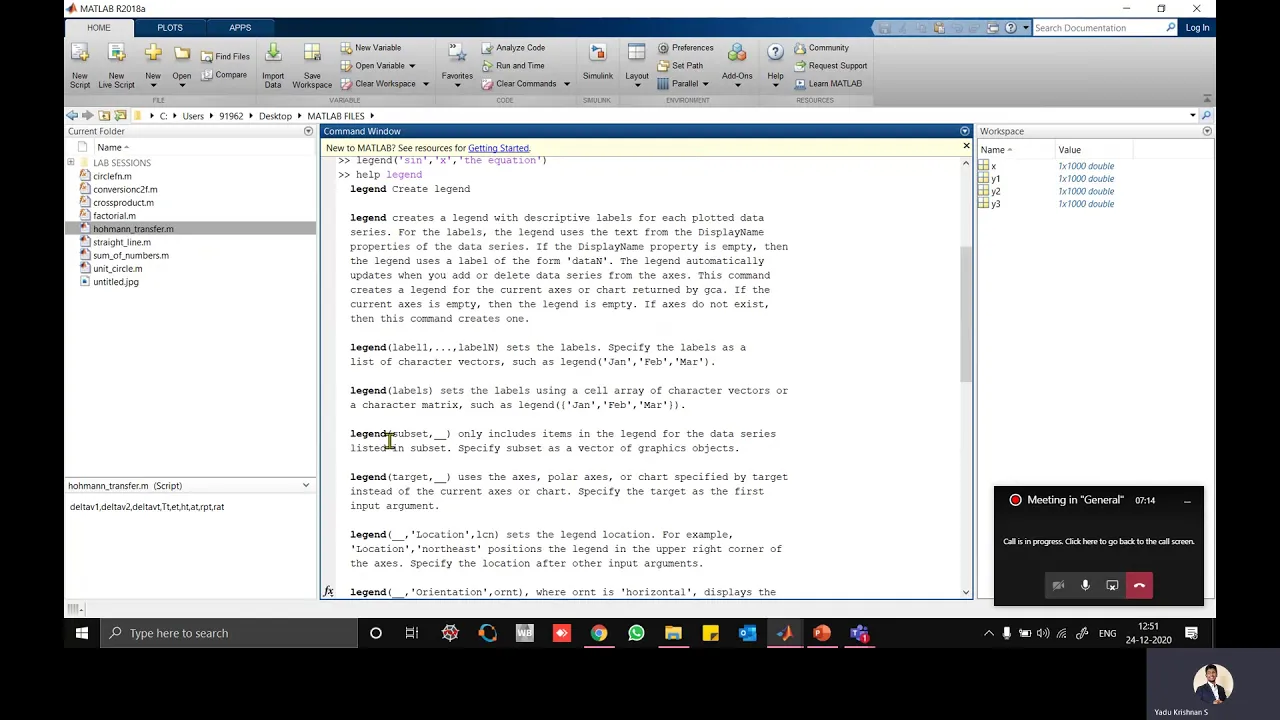This screenshot has height=720, width=1280.
Task: Open the Favorites dropdown
Action: click(x=457, y=85)
